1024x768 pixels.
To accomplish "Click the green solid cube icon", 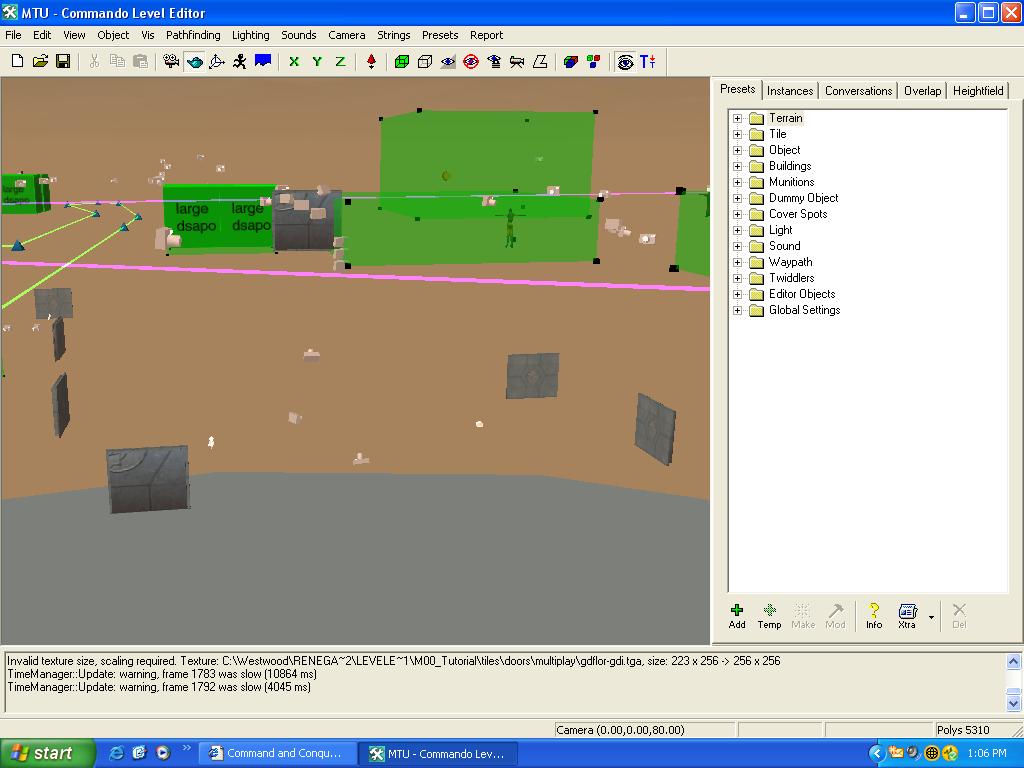I will pos(402,62).
